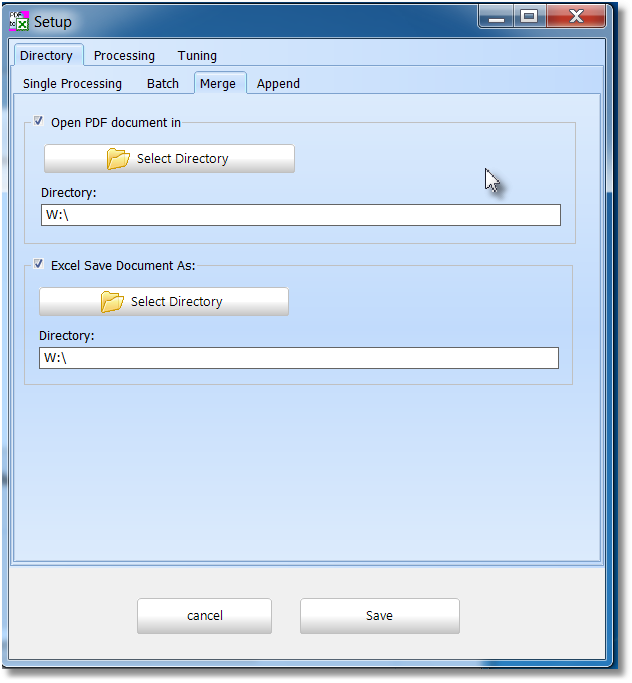Select the Single Processing sub-tab
This screenshot has width=632, height=683.
72,84
